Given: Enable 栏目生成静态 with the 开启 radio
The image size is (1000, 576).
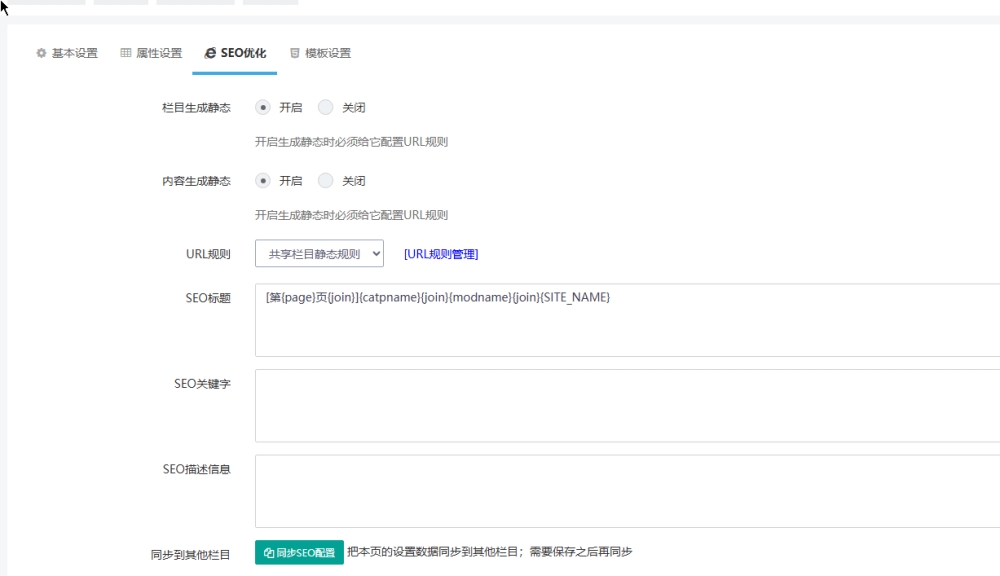Looking at the screenshot, I should pos(263,108).
